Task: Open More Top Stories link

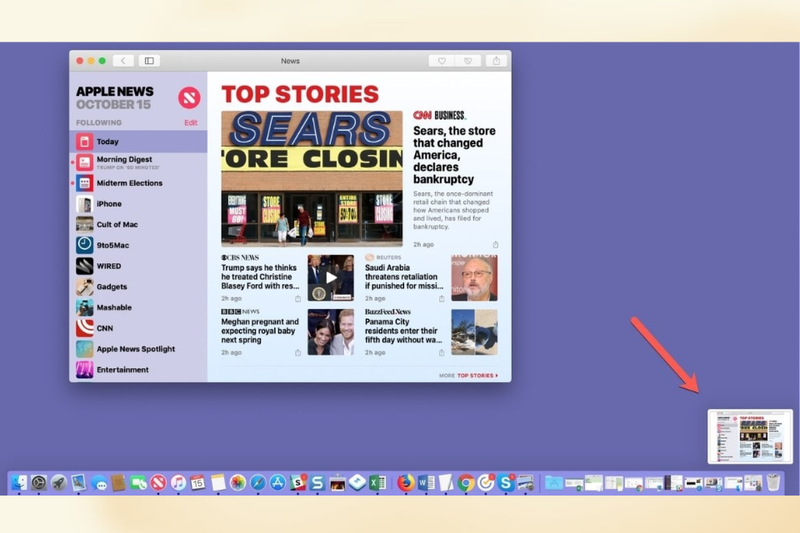Action: pos(468,375)
